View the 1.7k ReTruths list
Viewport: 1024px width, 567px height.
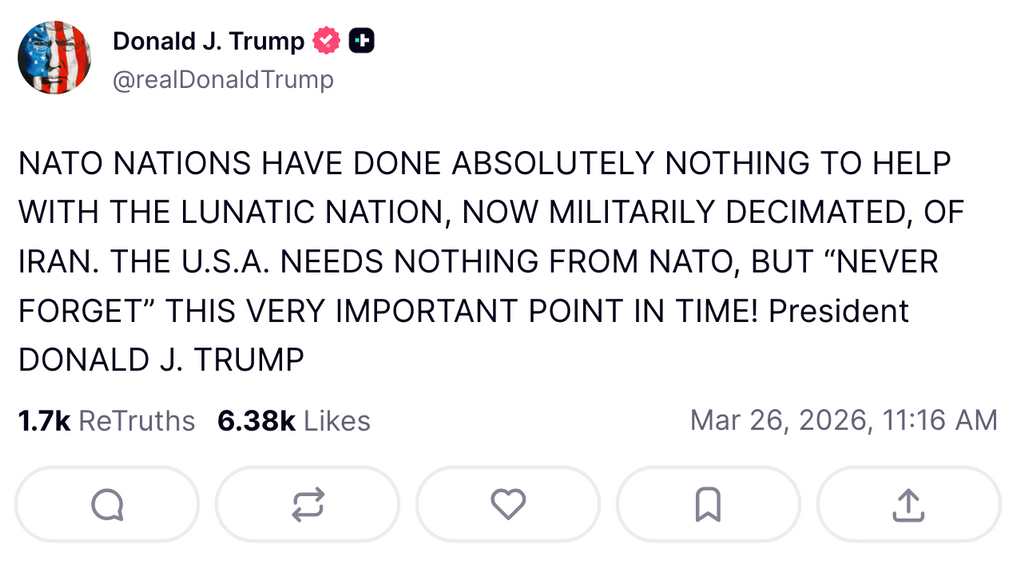tap(107, 421)
